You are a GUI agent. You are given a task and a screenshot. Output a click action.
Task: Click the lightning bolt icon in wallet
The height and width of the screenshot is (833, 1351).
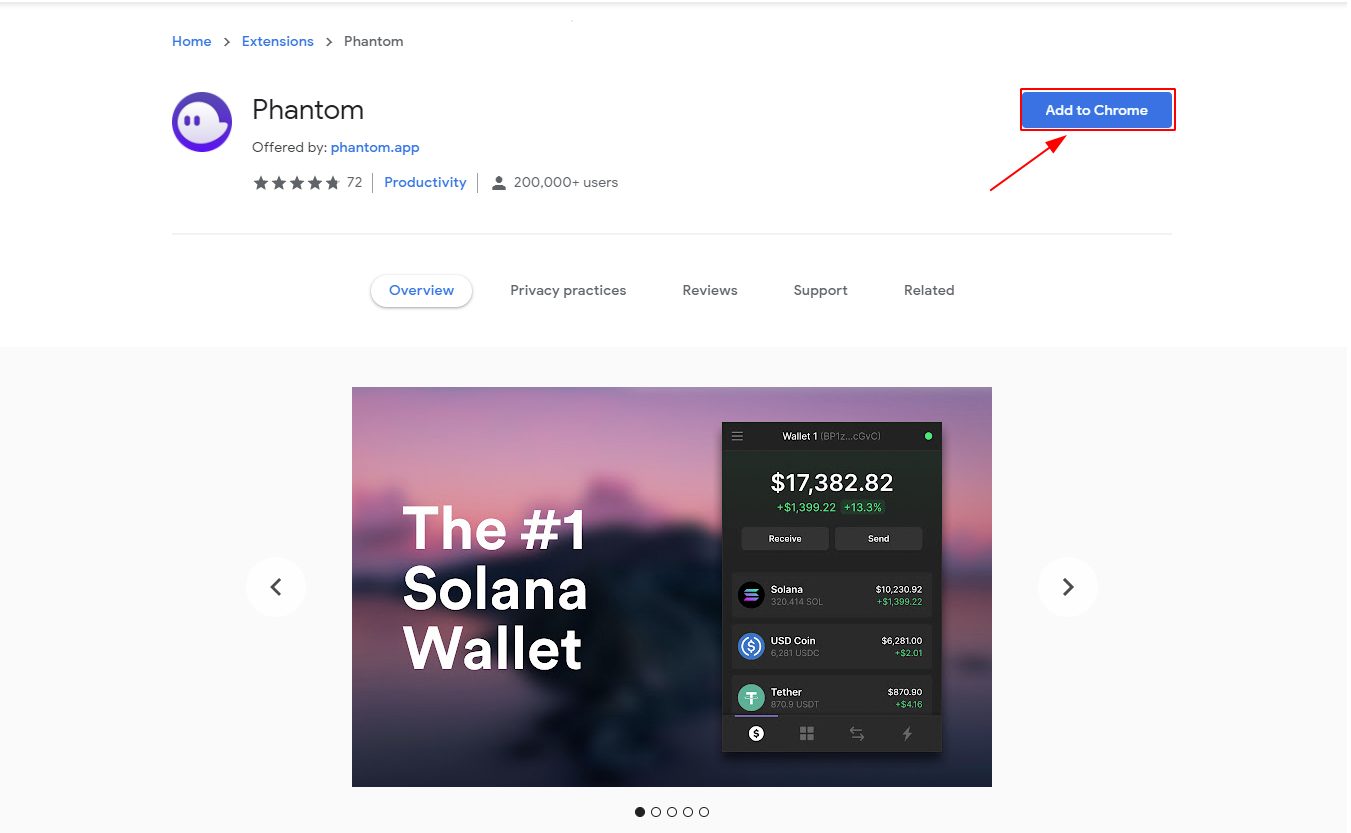coord(907,734)
